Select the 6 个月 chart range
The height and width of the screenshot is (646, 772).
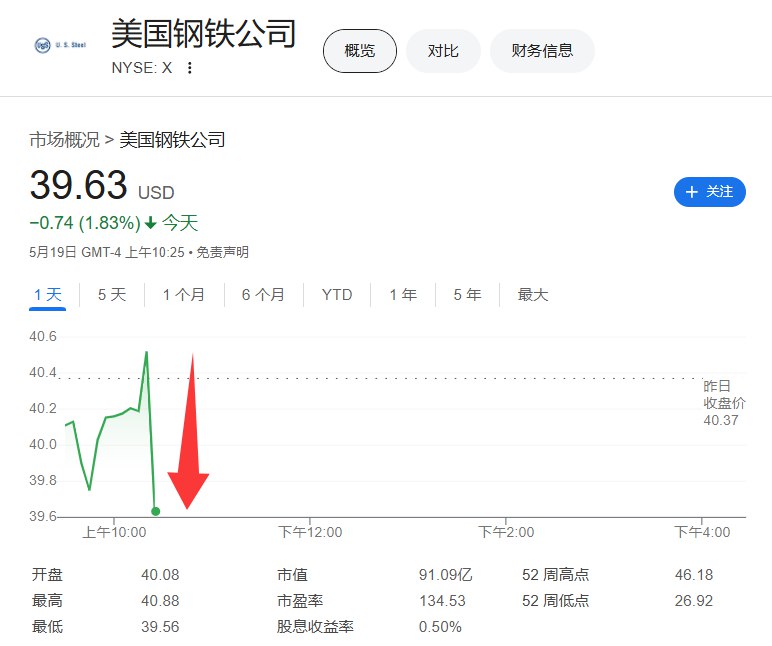pyautogui.click(x=263, y=295)
